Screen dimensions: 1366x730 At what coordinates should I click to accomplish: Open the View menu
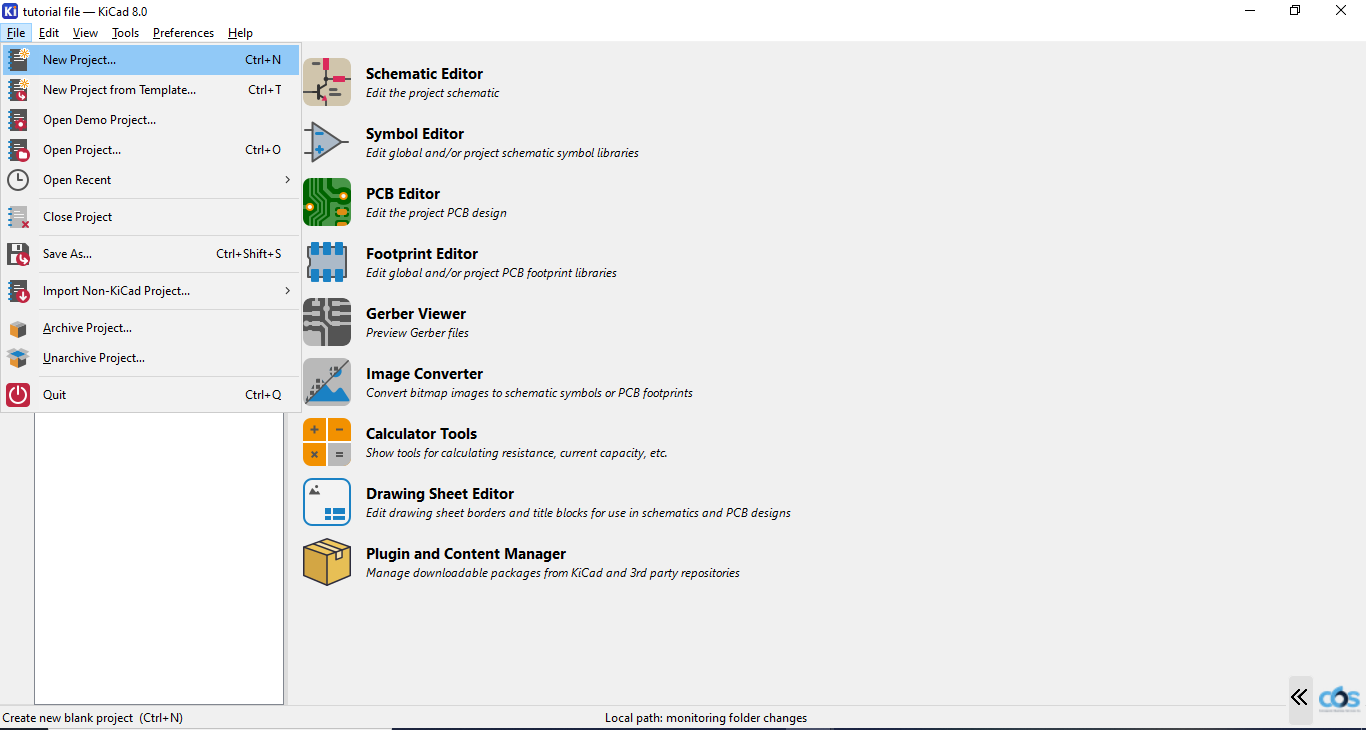[85, 33]
